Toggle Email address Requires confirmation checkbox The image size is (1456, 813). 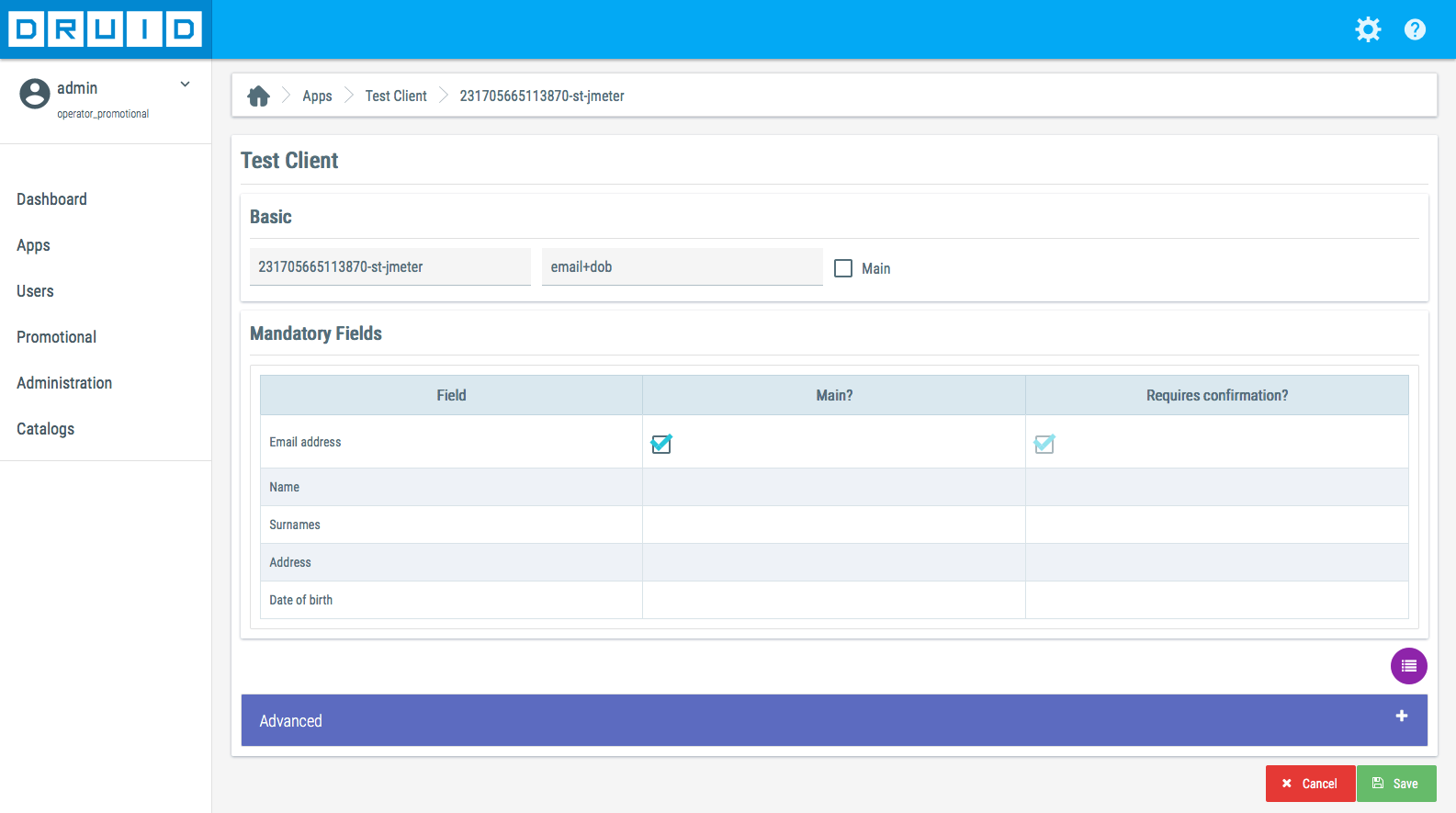click(x=1044, y=445)
